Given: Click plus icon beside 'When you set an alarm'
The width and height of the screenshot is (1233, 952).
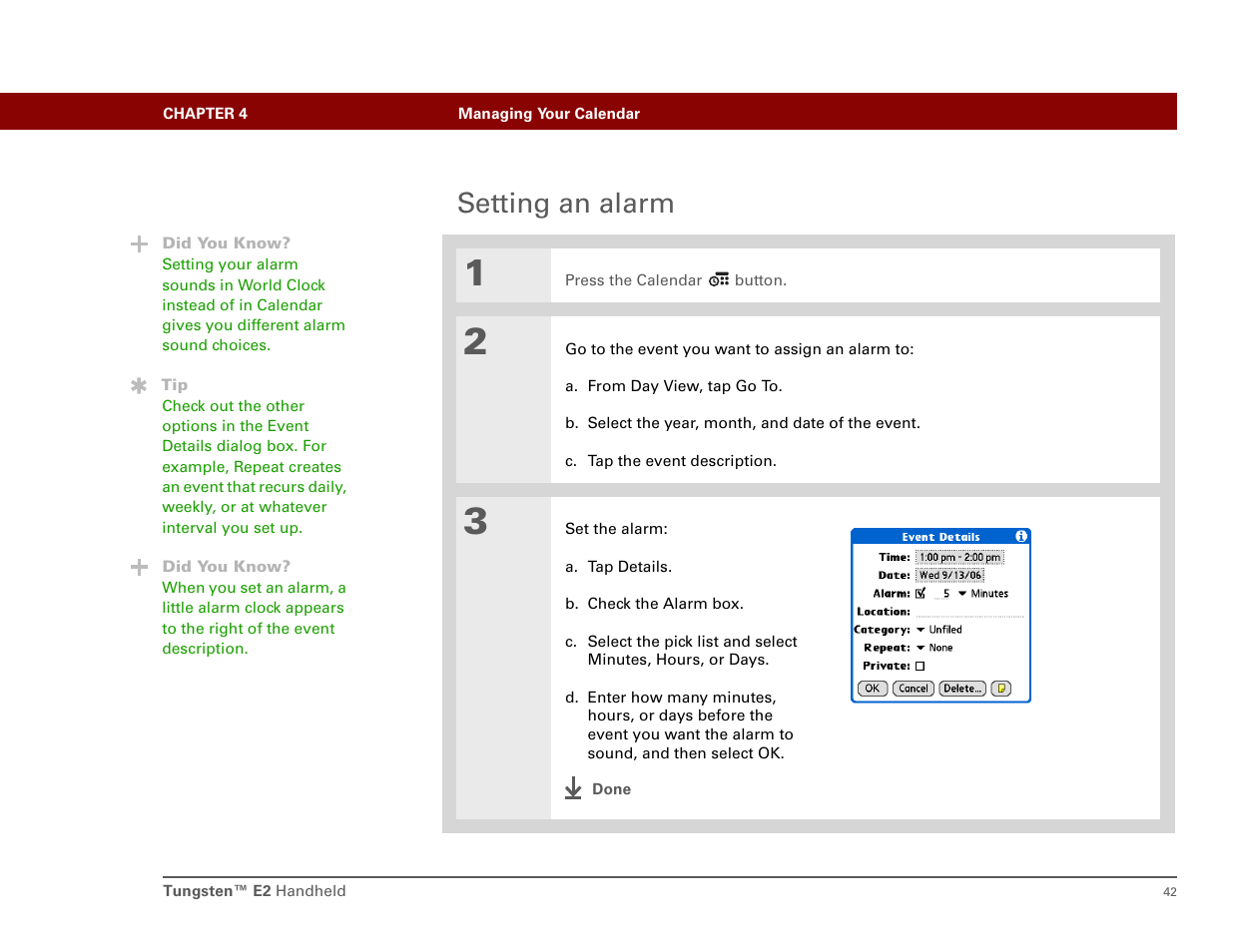Looking at the screenshot, I should click(x=139, y=567).
